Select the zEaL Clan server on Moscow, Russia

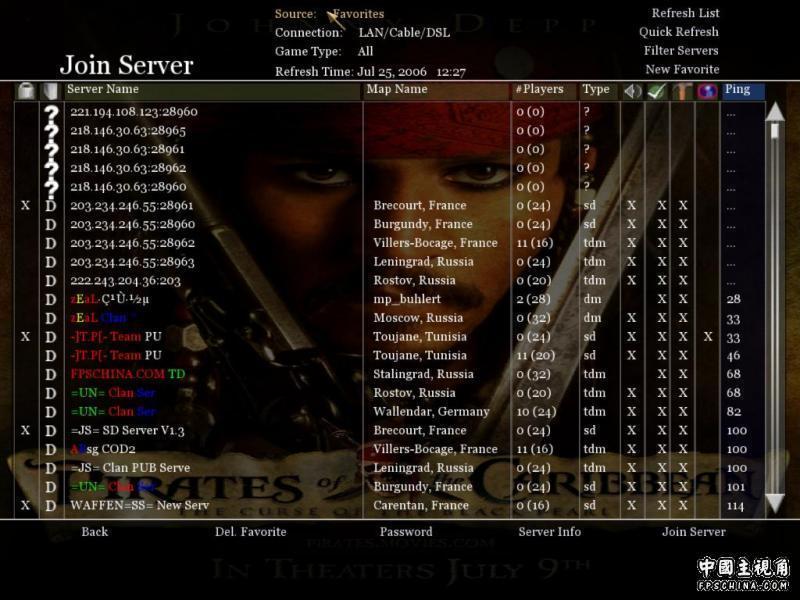[104, 318]
